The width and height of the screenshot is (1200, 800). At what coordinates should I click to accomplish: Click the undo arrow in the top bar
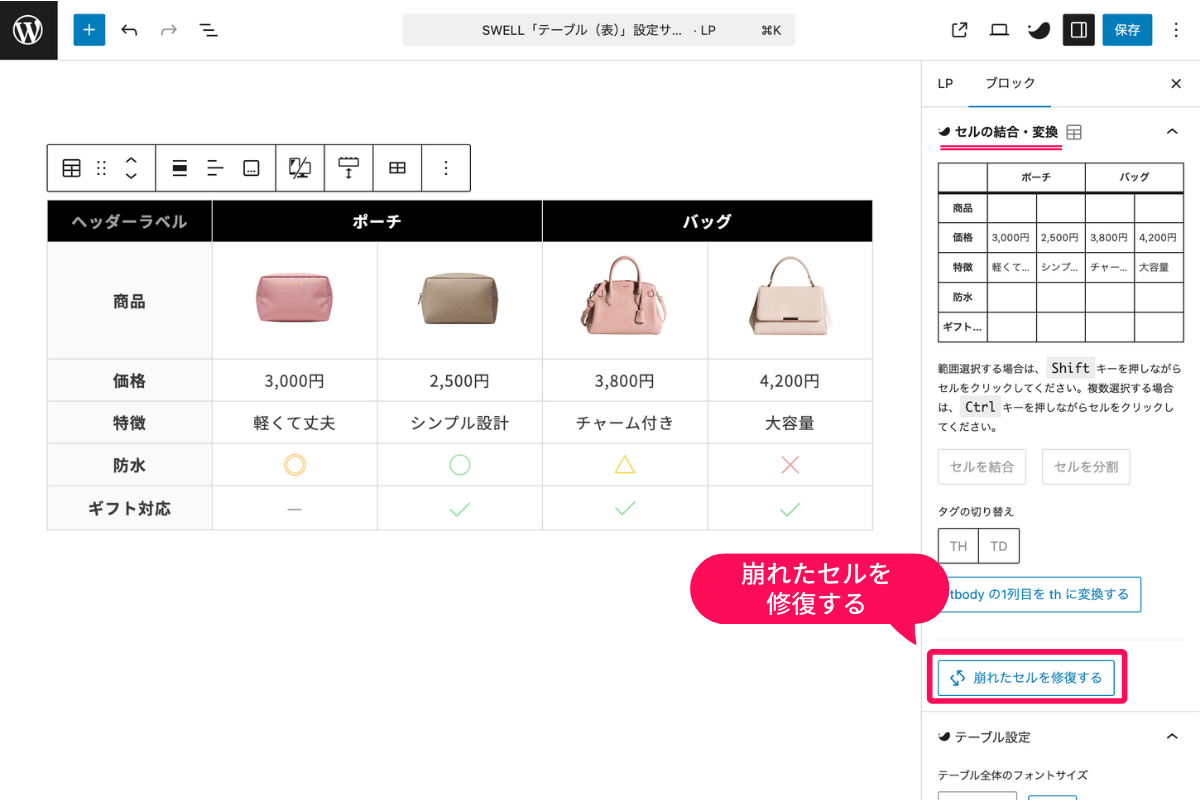(x=129, y=30)
